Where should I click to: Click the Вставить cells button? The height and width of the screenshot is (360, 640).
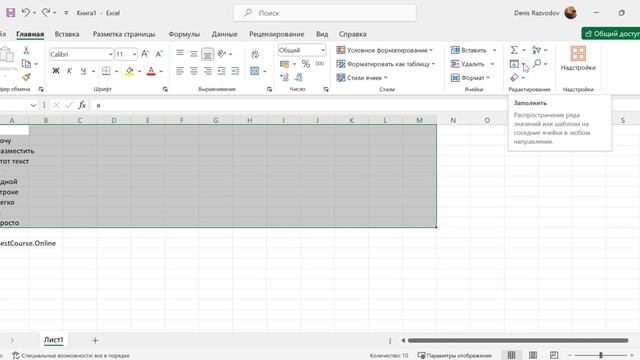click(469, 50)
